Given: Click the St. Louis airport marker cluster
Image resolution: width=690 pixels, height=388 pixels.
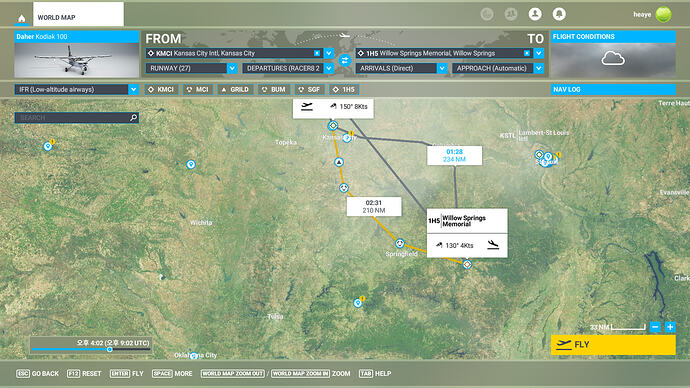Looking at the screenshot, I should [x=547, y=158].
